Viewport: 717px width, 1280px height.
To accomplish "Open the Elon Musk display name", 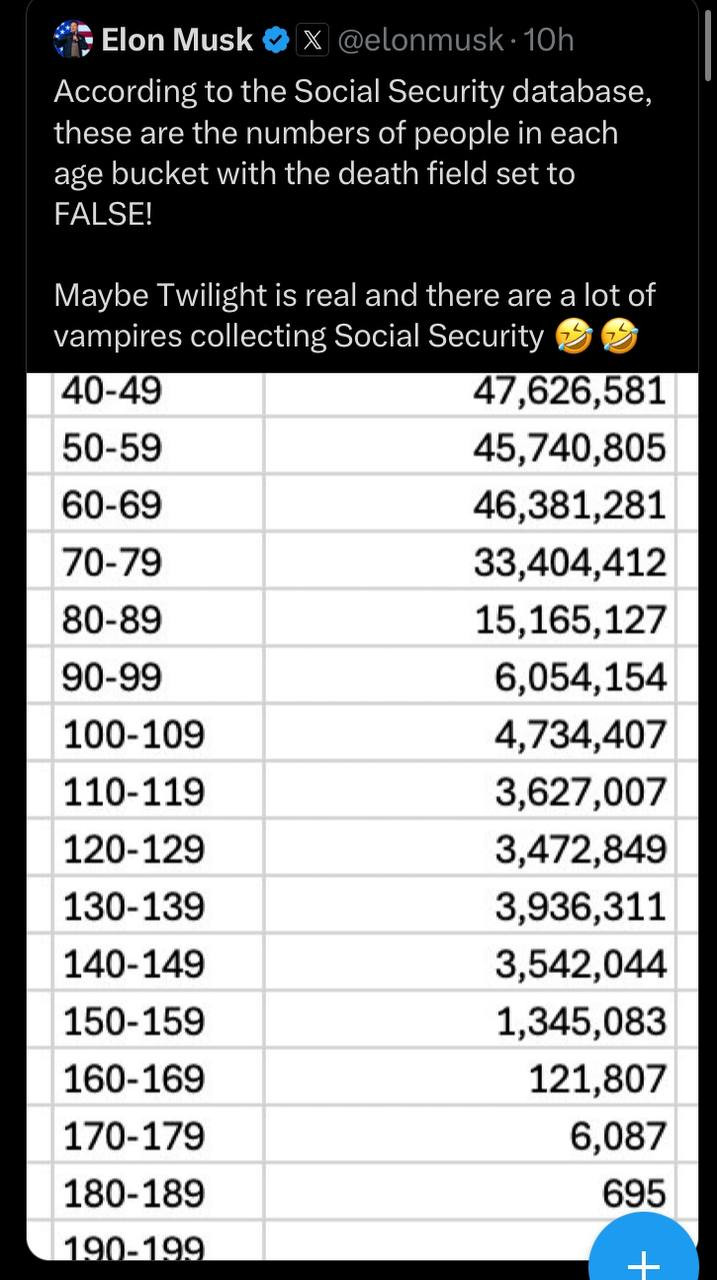I will coord(177,40).
